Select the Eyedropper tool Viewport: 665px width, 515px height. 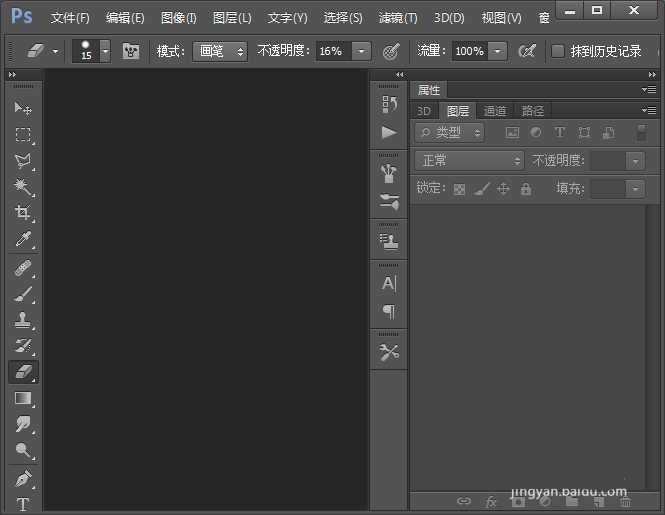pos(23,239)
